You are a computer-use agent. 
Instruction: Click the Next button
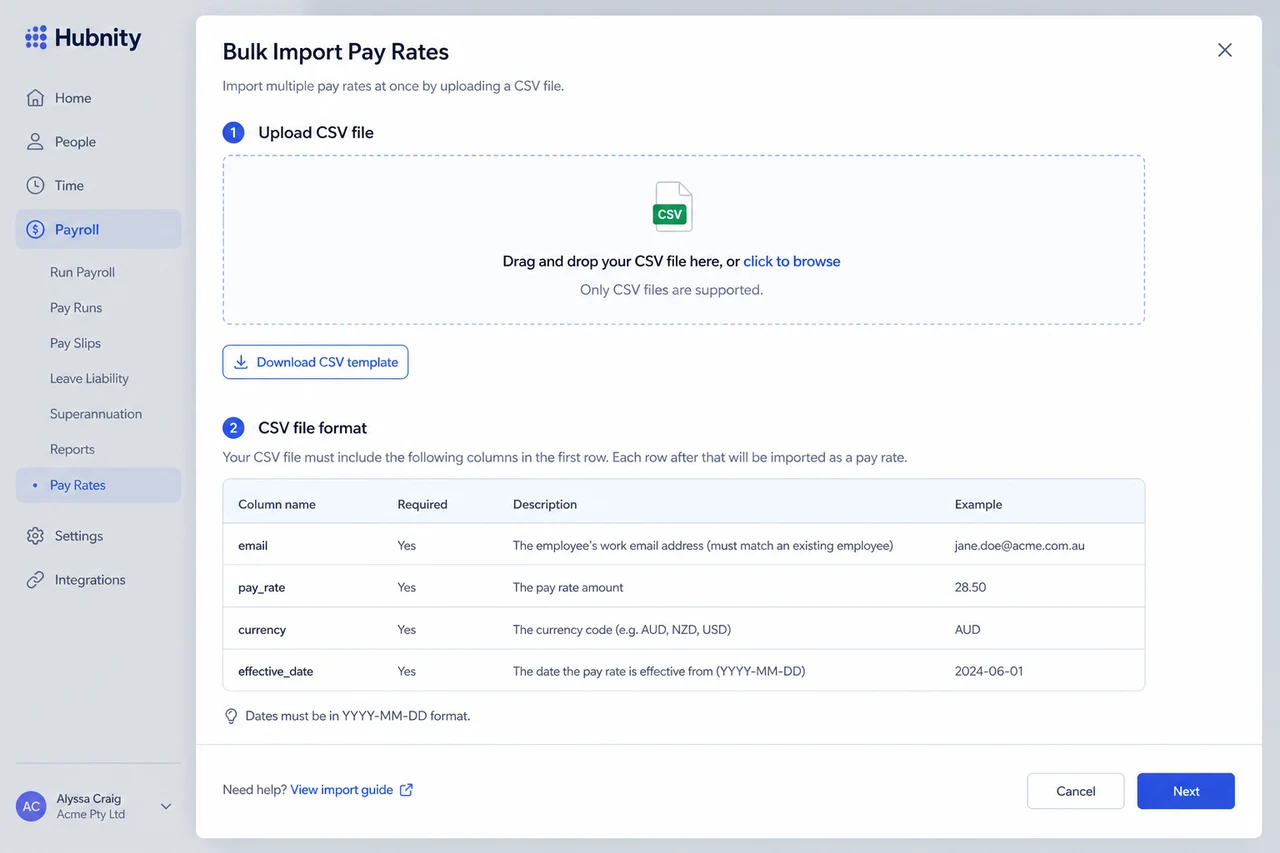(1186, 791)
